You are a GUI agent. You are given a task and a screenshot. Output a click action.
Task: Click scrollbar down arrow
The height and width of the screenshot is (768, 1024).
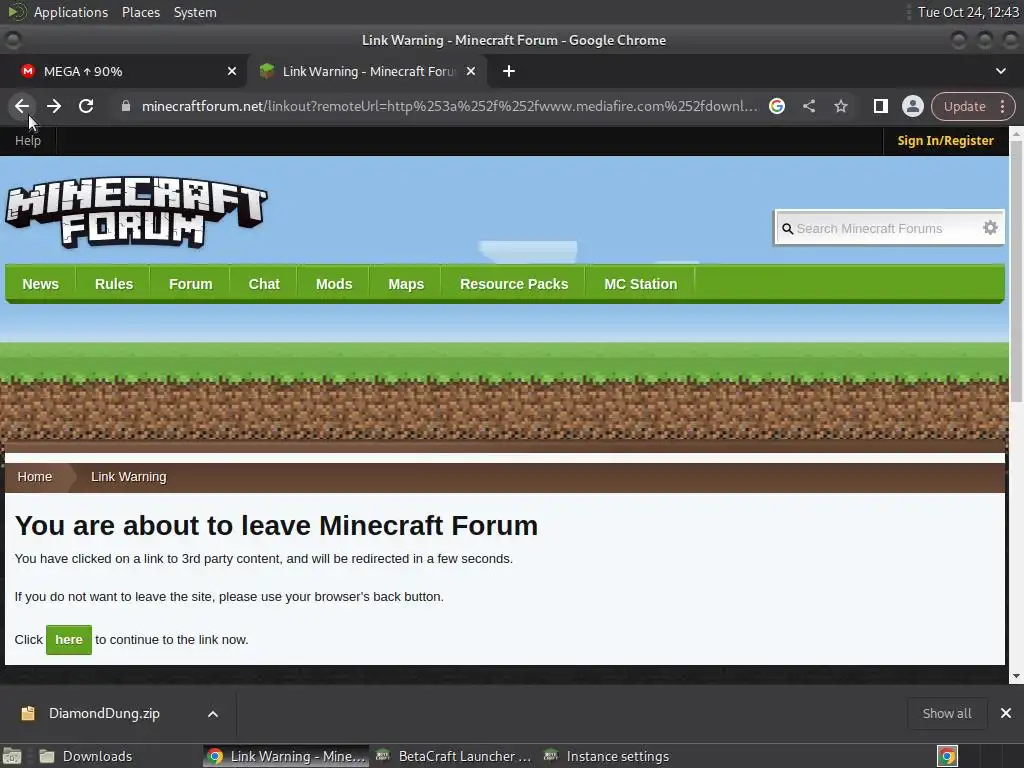1016,677
